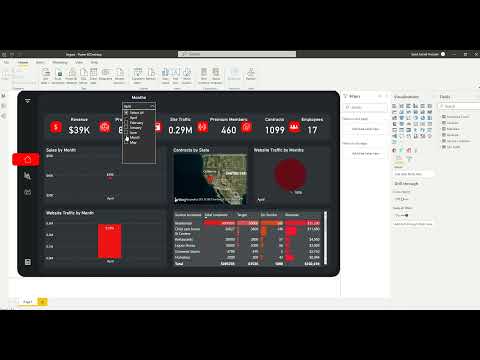This screenshot has height=360, width=480.
Task: Click the Values Add data fields here well
Action: (413, 174)
